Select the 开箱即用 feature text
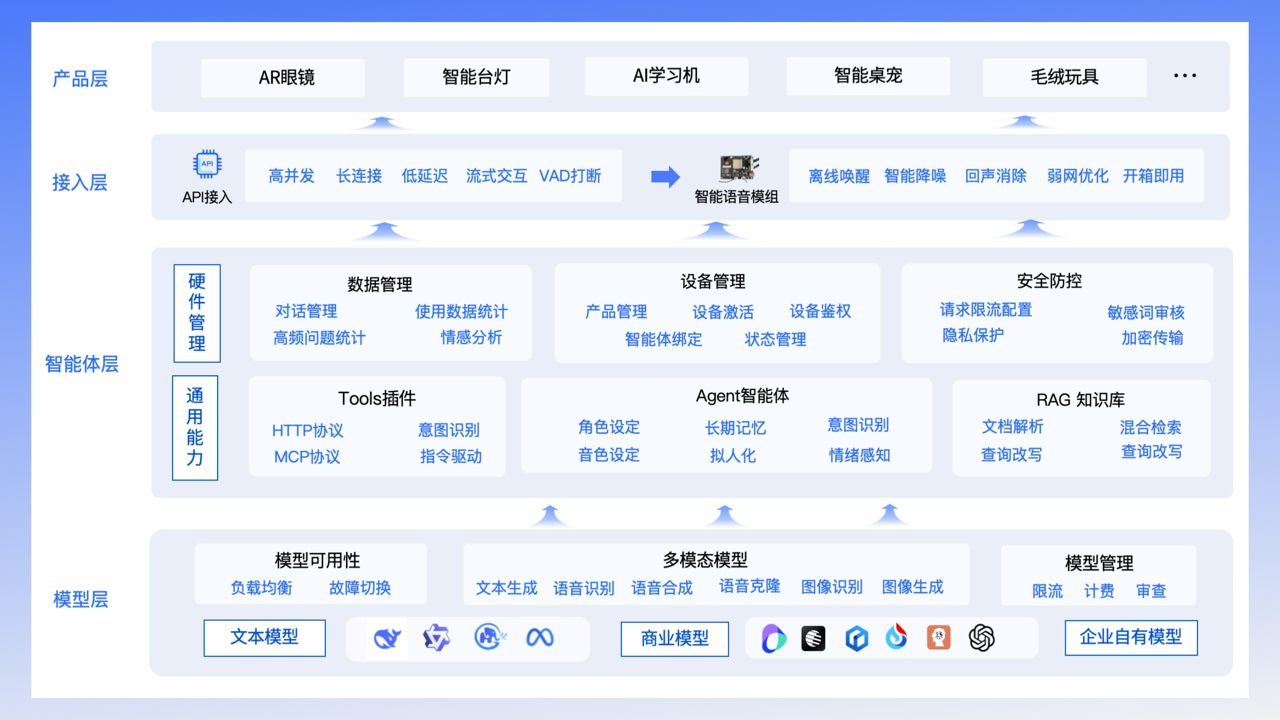The image size is (1280, 720). pos(1153,176)
